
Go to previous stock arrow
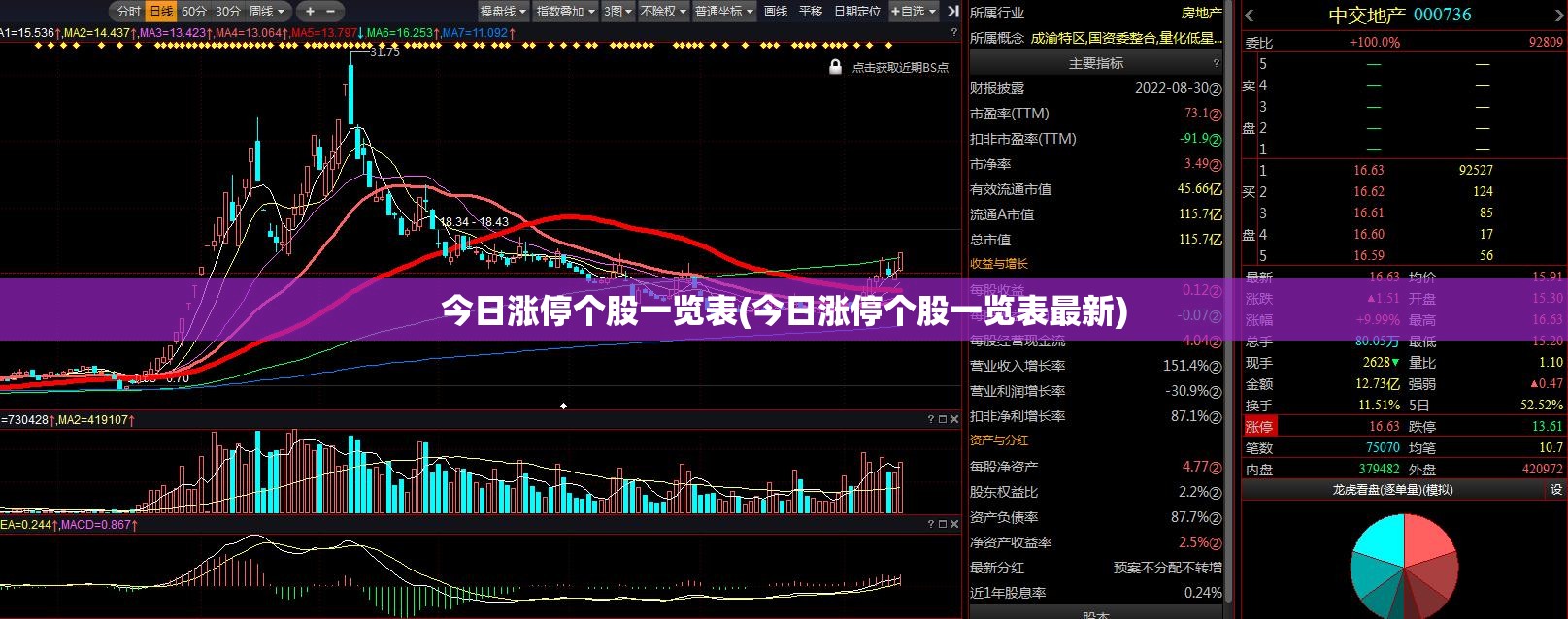(x=1250, y=16)
